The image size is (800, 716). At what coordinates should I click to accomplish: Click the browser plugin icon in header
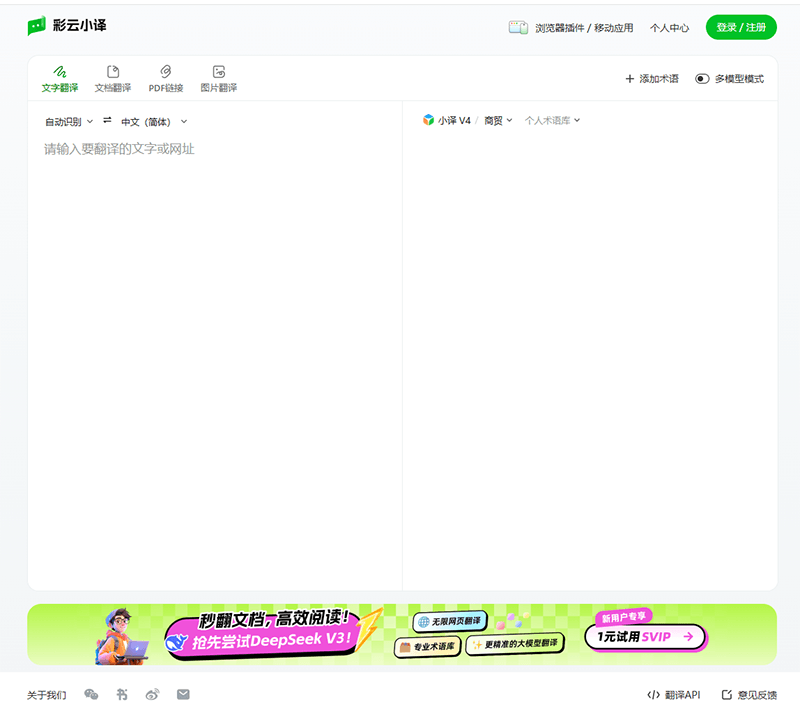(x=517, y=28)
